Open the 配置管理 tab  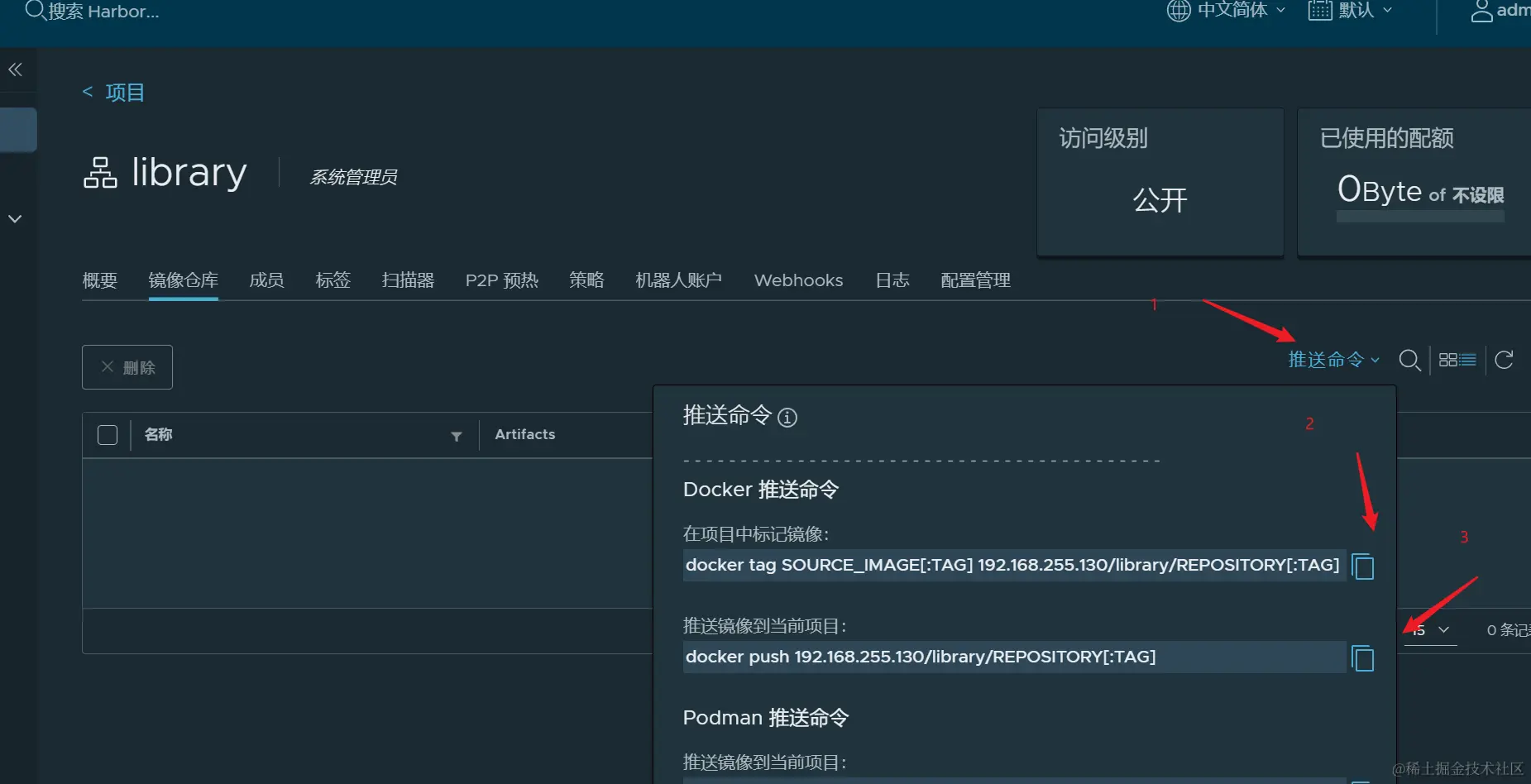point(976,280)
